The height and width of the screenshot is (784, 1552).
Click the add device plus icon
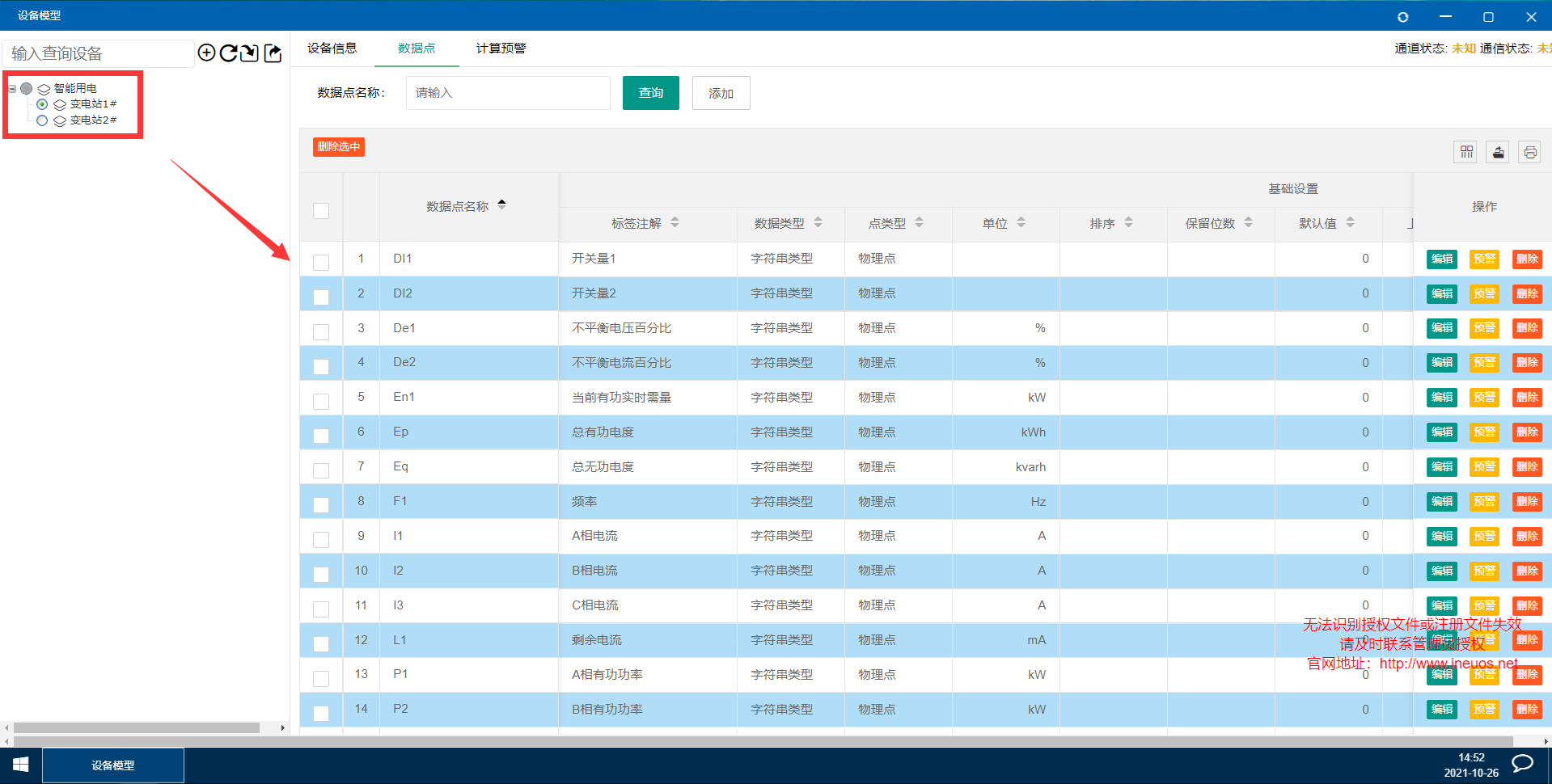[x=206, y=53]
